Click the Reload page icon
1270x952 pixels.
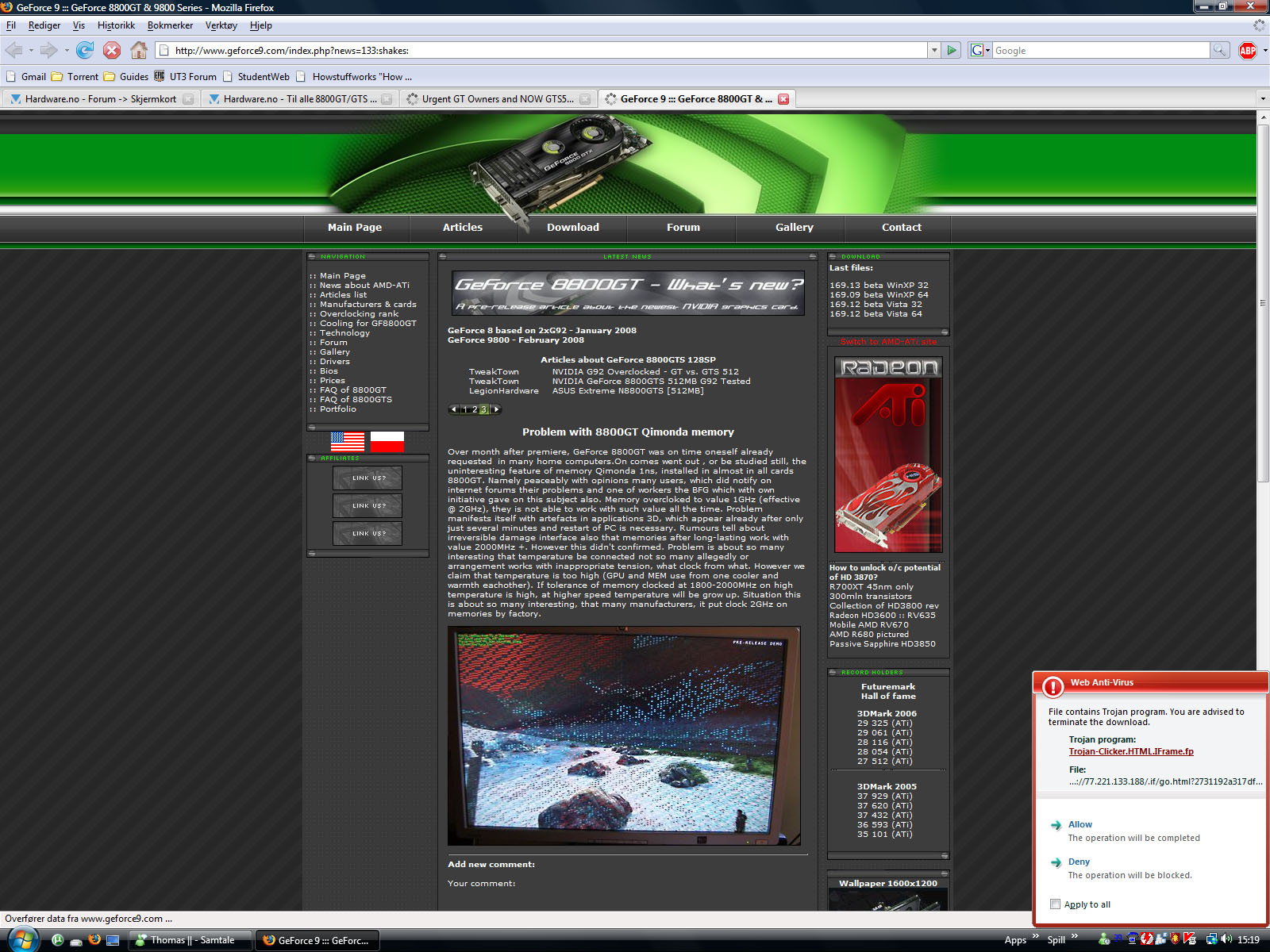(85, 51)
